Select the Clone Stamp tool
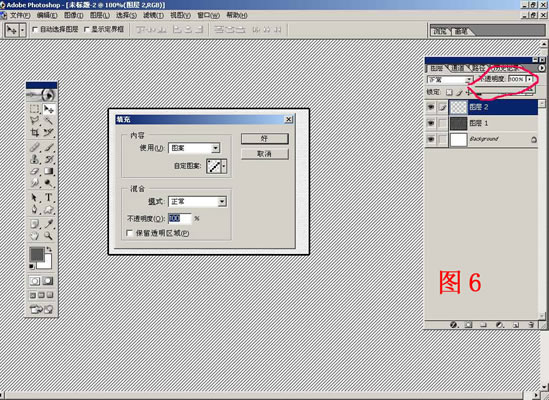The image size is (549, 400). pyautogui.click(x=34, y=159)
